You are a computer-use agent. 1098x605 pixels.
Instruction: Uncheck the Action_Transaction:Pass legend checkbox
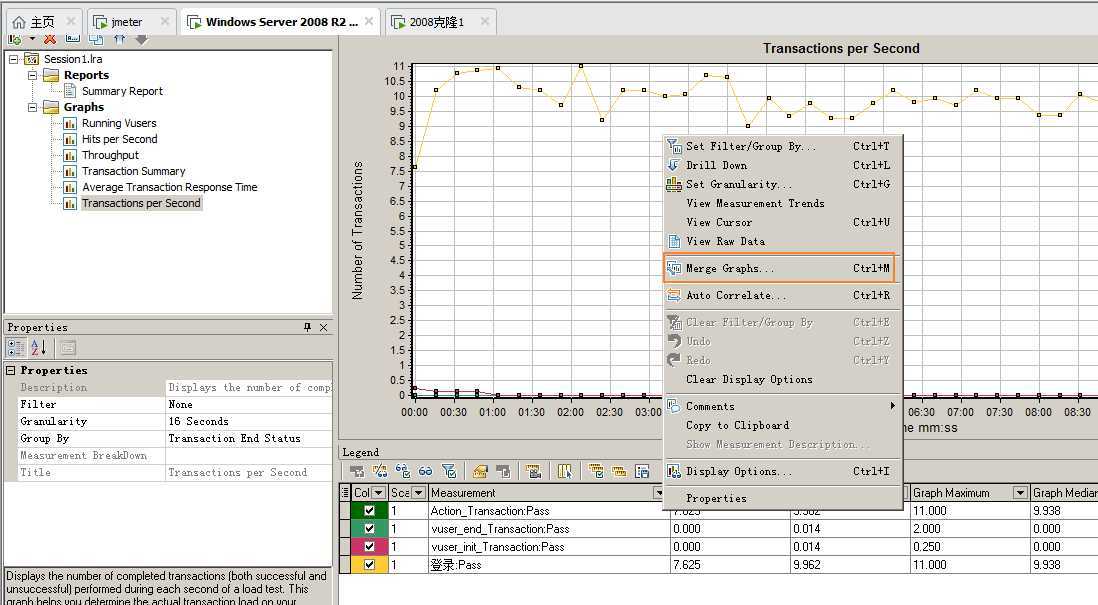pos(369,510)
